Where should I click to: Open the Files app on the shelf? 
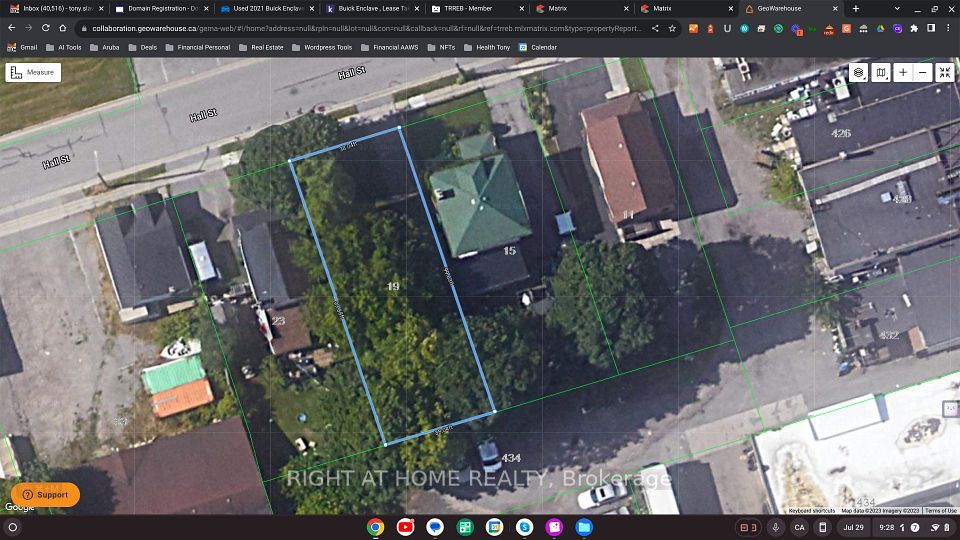tap(584, 527)
